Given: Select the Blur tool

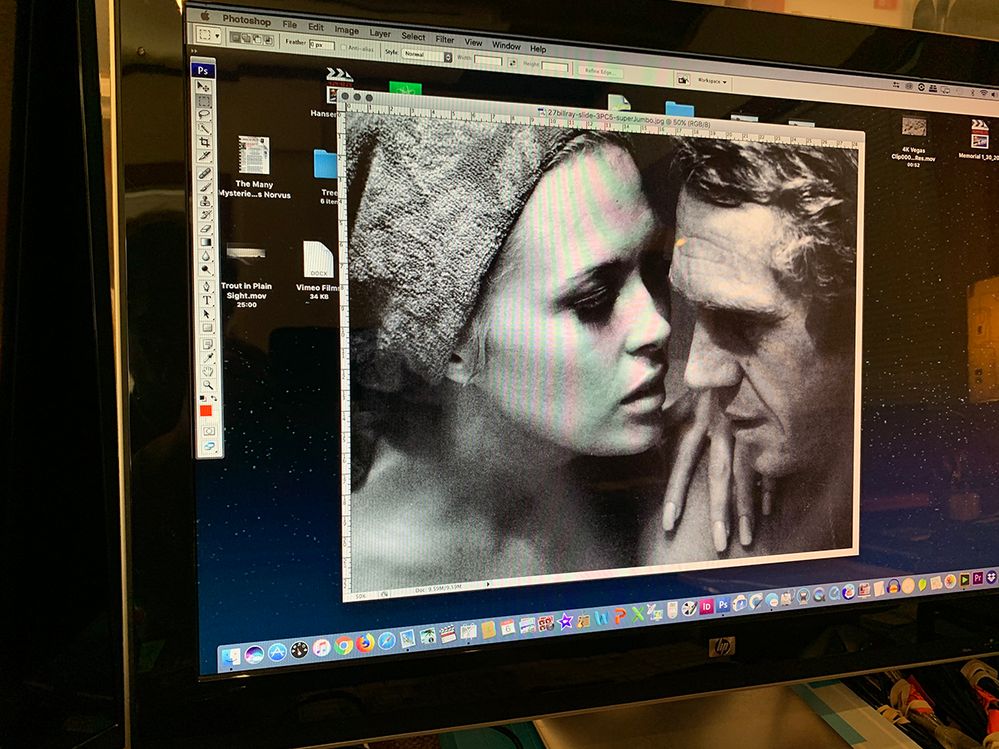Looking at the screenshot, I should click(206, 256).
